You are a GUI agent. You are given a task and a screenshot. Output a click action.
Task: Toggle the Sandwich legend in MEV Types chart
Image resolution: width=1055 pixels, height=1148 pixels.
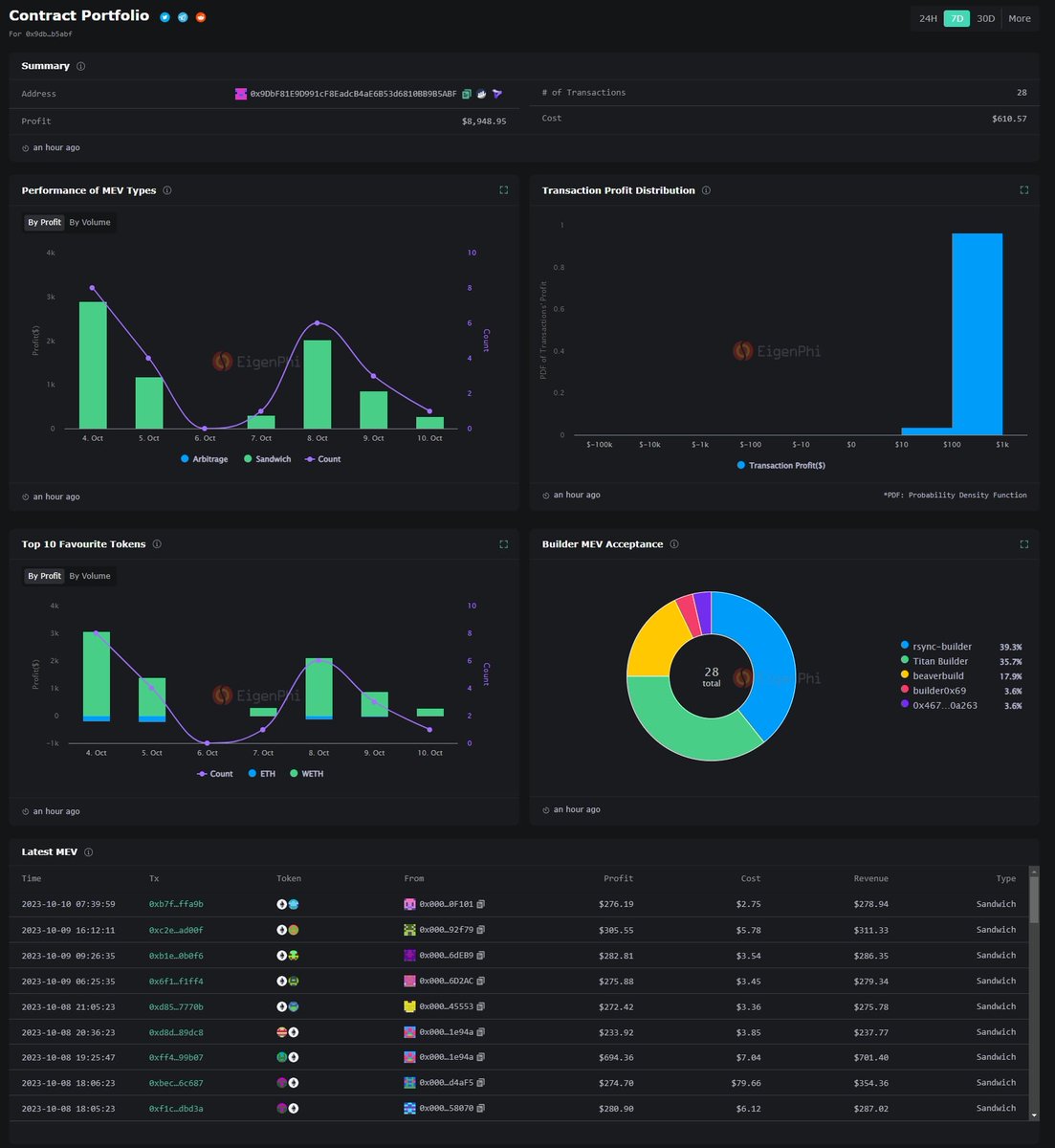[x=268, y=459]
